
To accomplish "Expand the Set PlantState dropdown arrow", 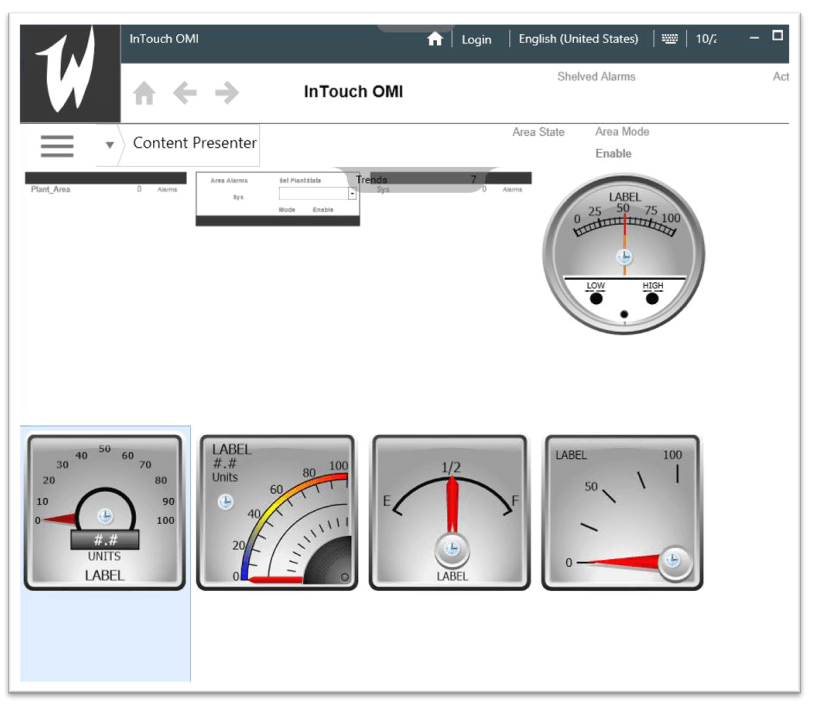I will (352, 194).
